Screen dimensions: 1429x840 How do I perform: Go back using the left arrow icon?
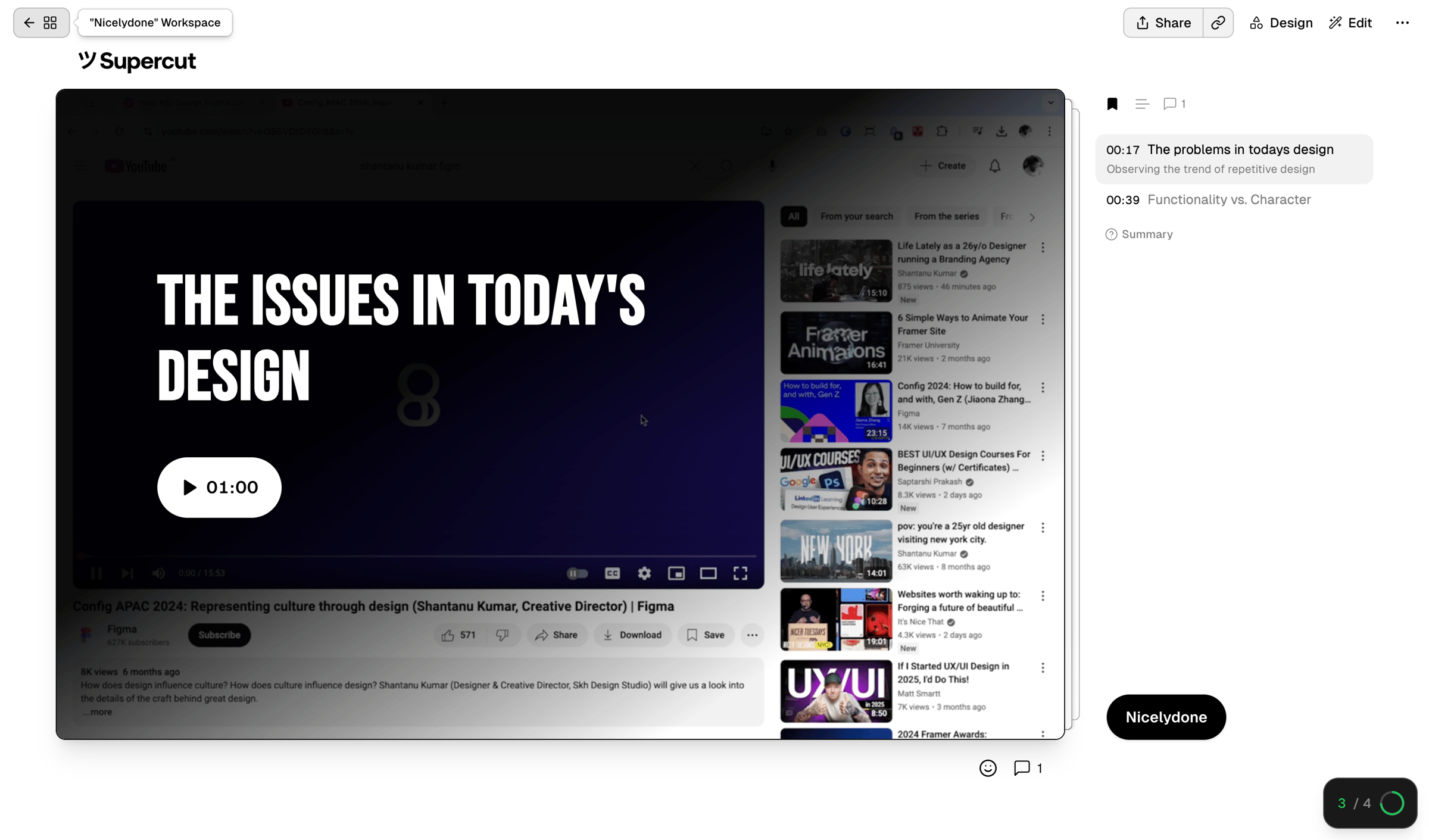click(x=29, y=23)
